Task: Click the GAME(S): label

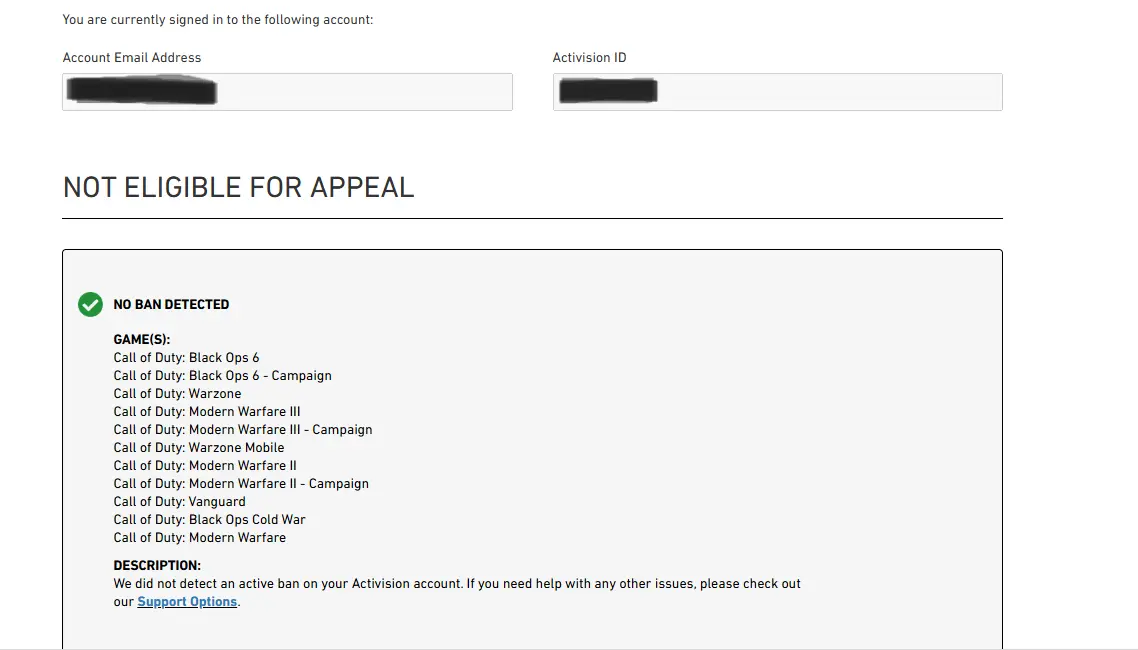Action: [142, 340]
